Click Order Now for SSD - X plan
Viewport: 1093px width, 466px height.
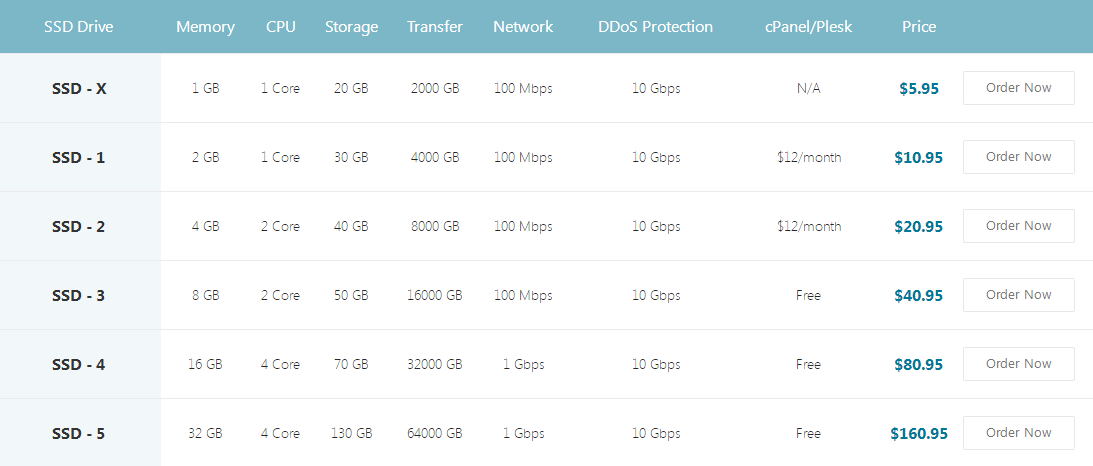click(1018, 88)
